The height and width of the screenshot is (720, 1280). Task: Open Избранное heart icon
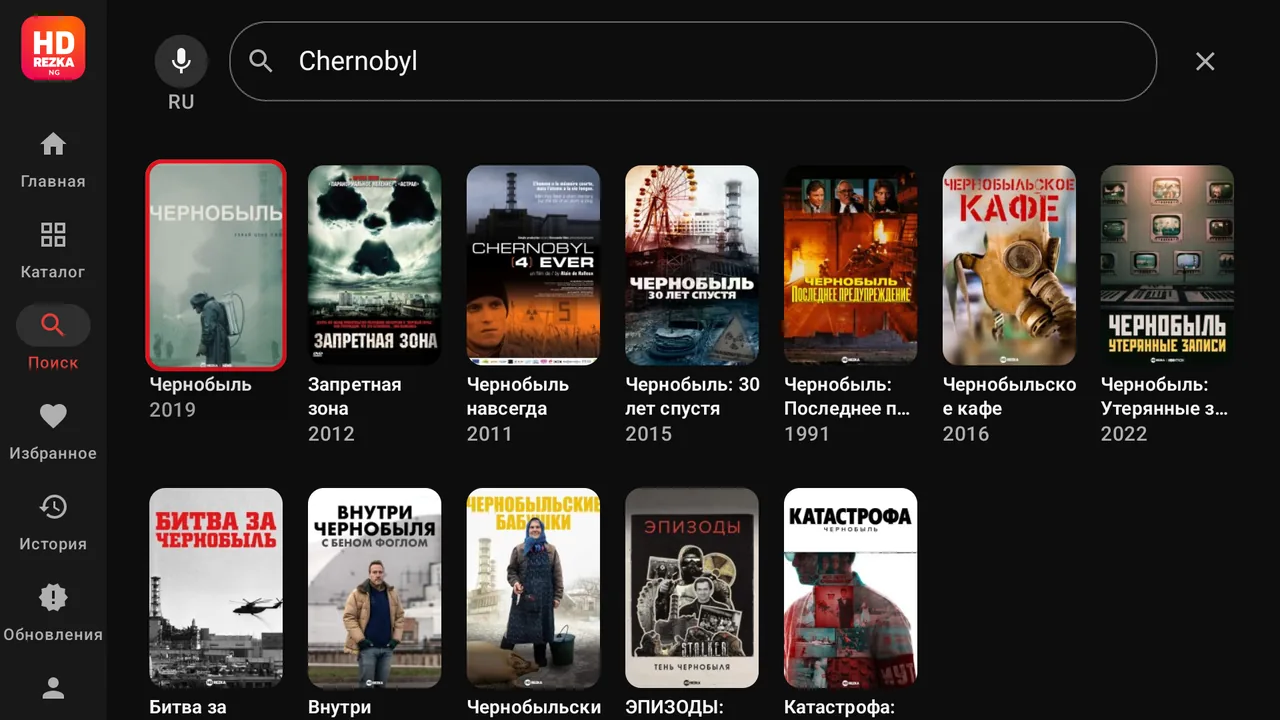53,416
